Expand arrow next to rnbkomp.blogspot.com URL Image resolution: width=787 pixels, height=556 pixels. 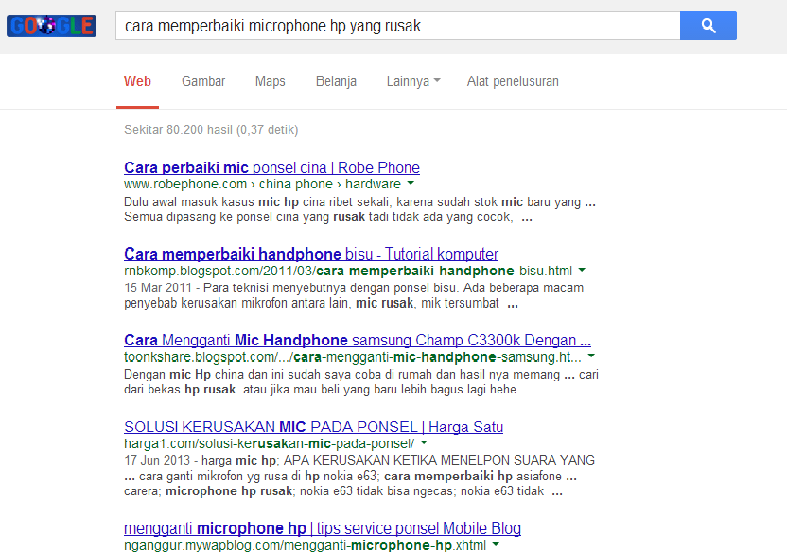[x=582, y=270]
